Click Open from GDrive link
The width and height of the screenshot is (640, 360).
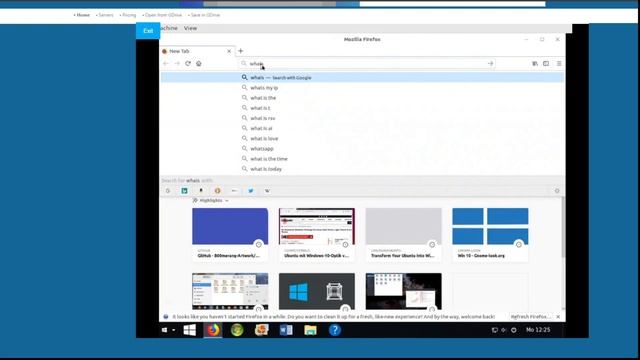pos(162,15)
